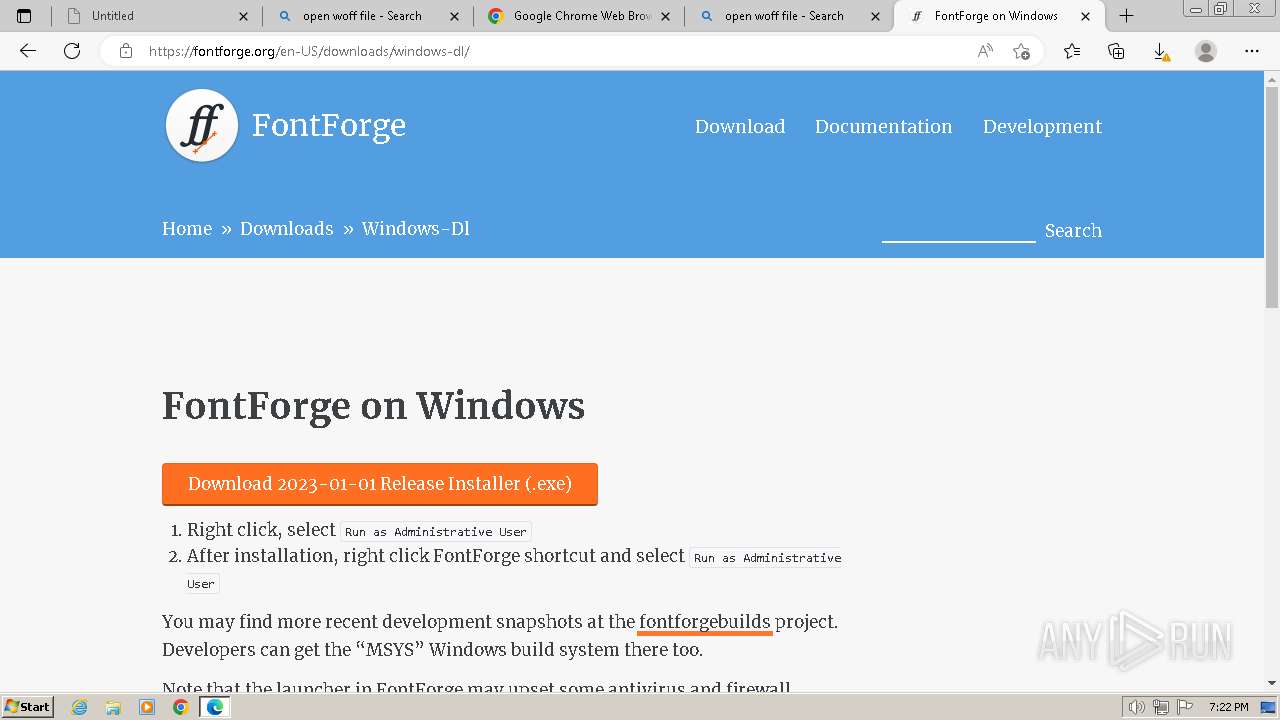Click the Windows-Dl breadcrumb
This screenshot has height=720, width=1280.
(x=415, y=228)
